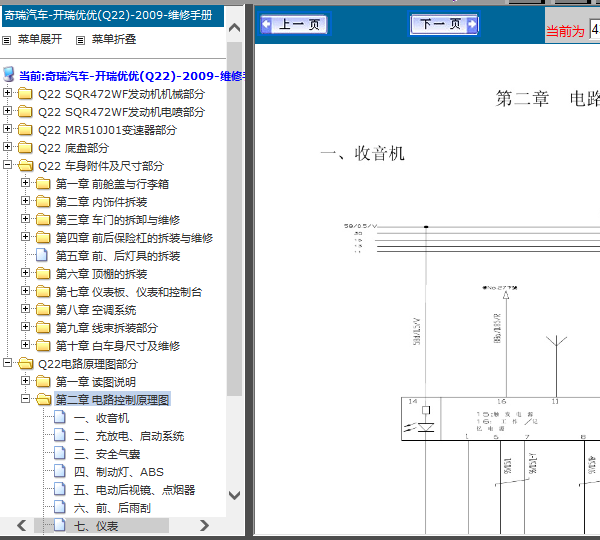
Task: Click page icon of 一、收音机
Action: 60,416
